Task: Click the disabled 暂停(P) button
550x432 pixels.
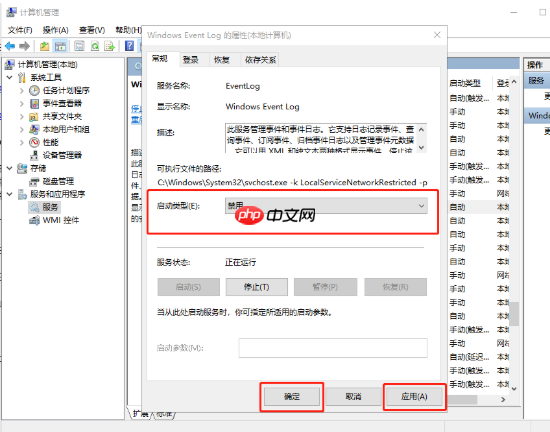Action: coord(326,287)
